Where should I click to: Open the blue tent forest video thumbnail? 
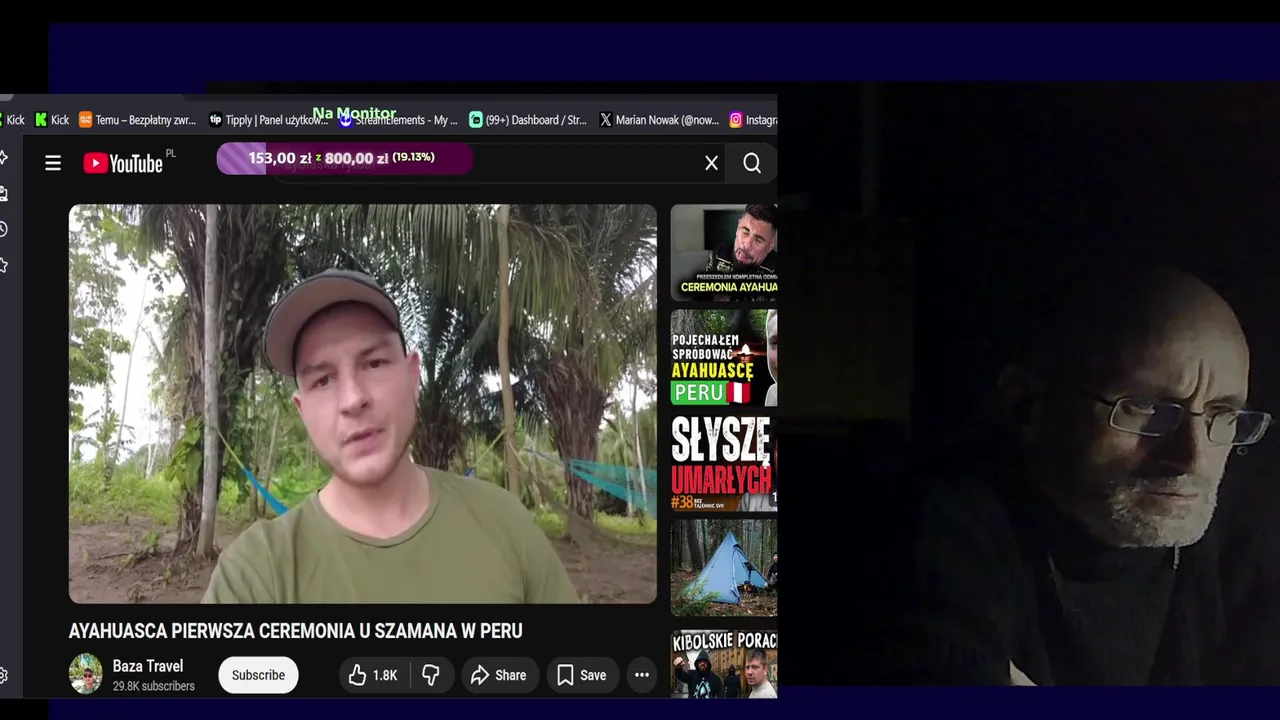click(x=724, y=567)
